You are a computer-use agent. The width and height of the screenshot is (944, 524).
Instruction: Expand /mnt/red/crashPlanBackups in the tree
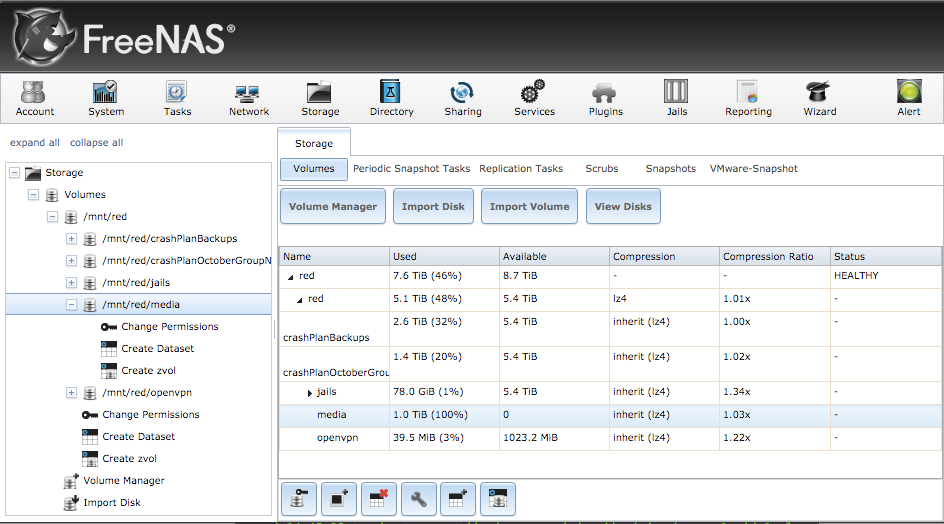[71, 239]
